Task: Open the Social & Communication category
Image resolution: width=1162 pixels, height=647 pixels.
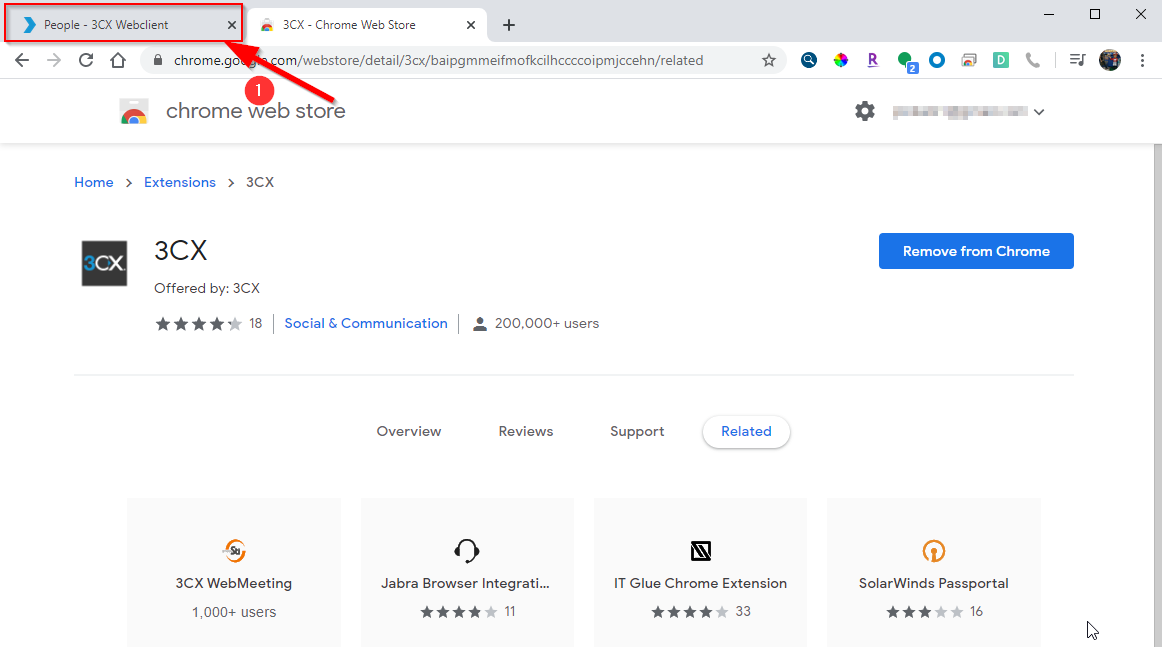Action: pos(366,324)
